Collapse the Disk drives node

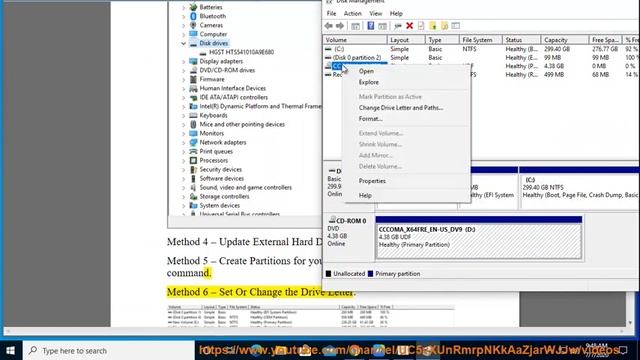(x=184, y=43)
